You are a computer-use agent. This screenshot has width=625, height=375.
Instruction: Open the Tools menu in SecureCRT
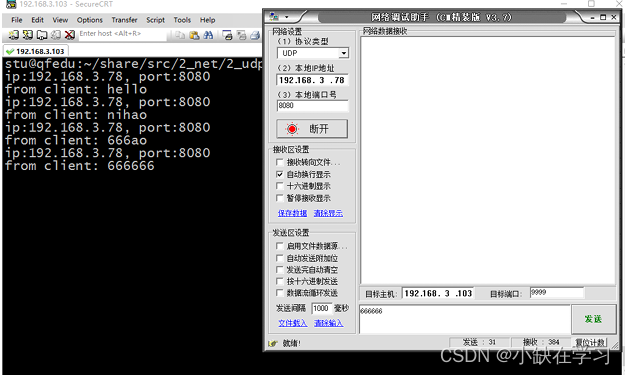pyautogui.click(x=182, y=20)
